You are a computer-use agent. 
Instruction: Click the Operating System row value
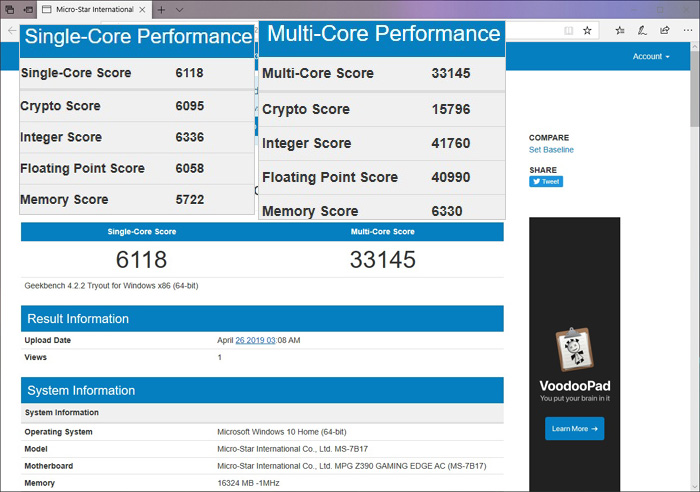282,432
